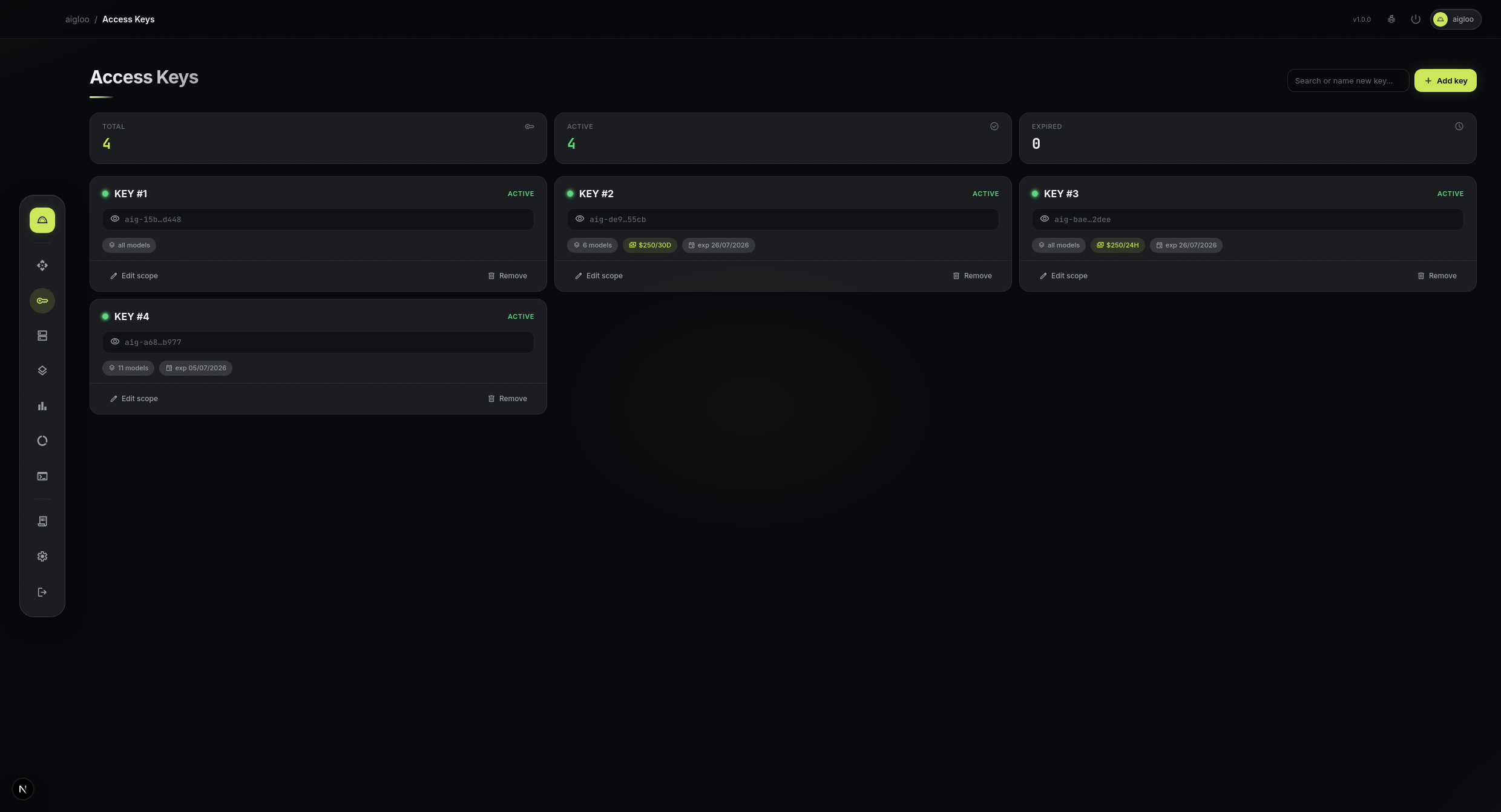Select the Access Keys key icon in sidebar
Screen dimensions: 1501x812
[x=42, y=301]
